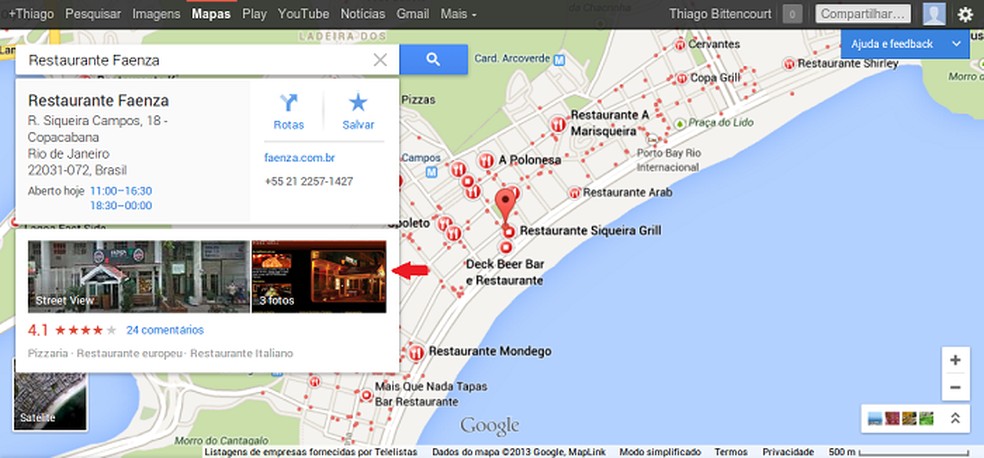The image size is (984, 458).
Task: Select the Restaurante Arab marker icon
Action: [x=574, y=193]
